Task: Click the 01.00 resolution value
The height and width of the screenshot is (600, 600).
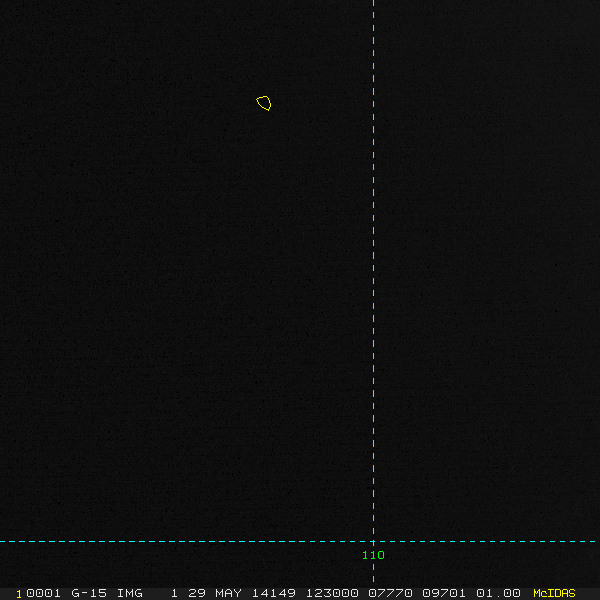Action: pos(498,593)
